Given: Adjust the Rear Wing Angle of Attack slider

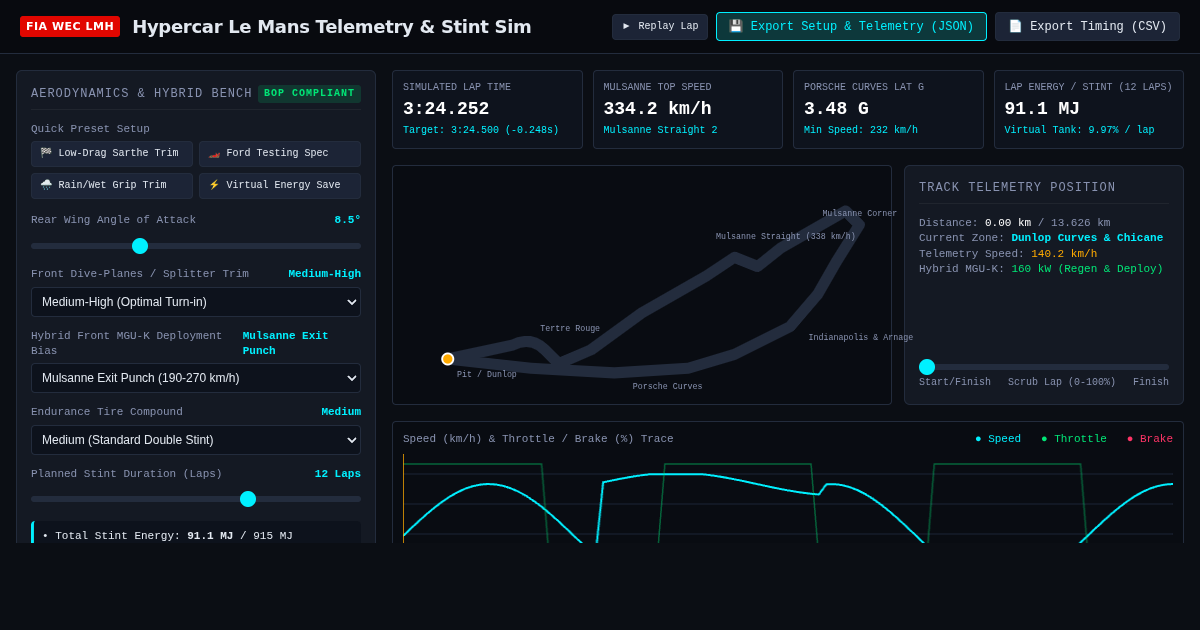Looking at the screenshot, I should [196, 246].
